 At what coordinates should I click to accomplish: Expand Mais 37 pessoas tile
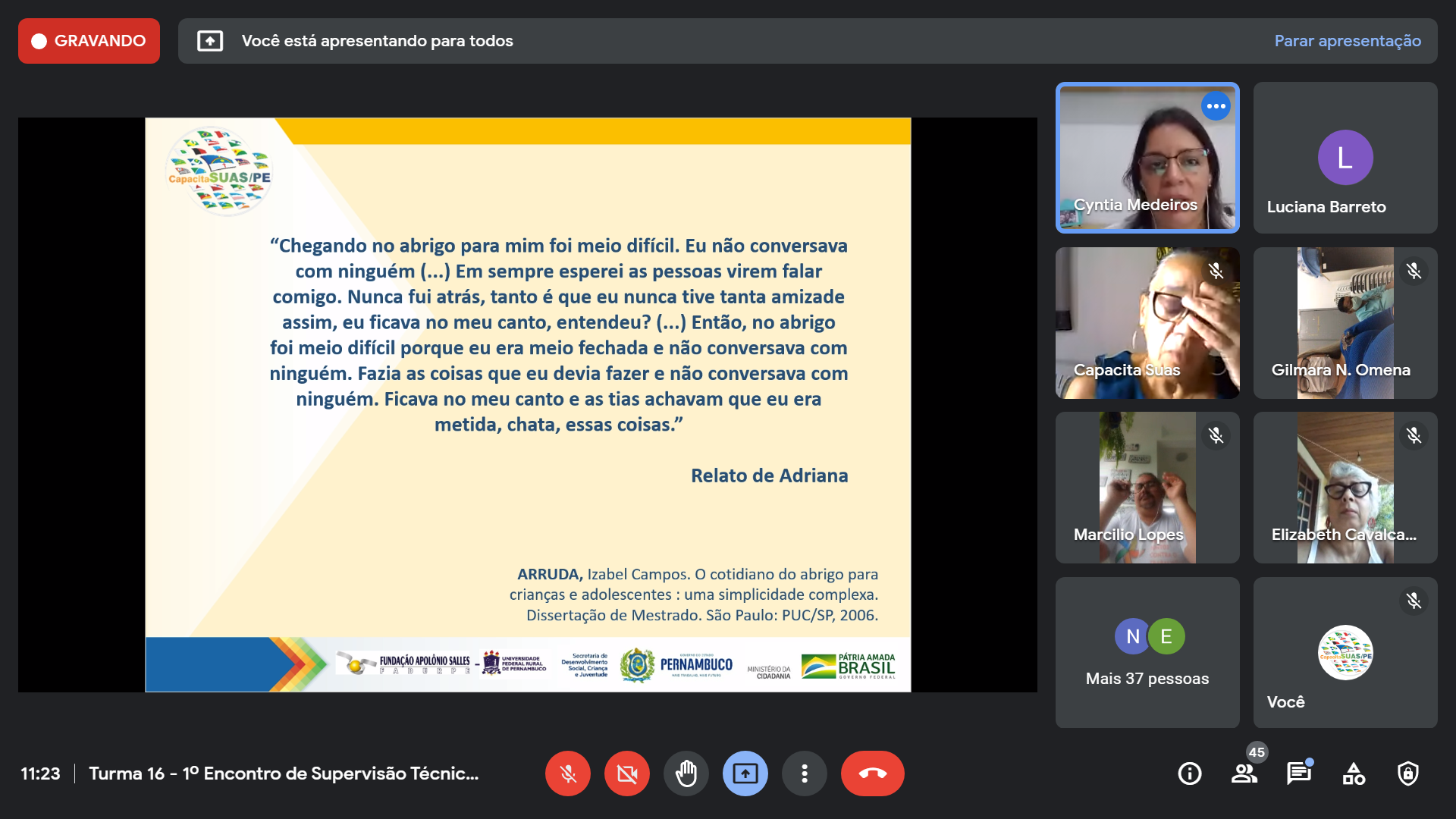click(1147, 652)
